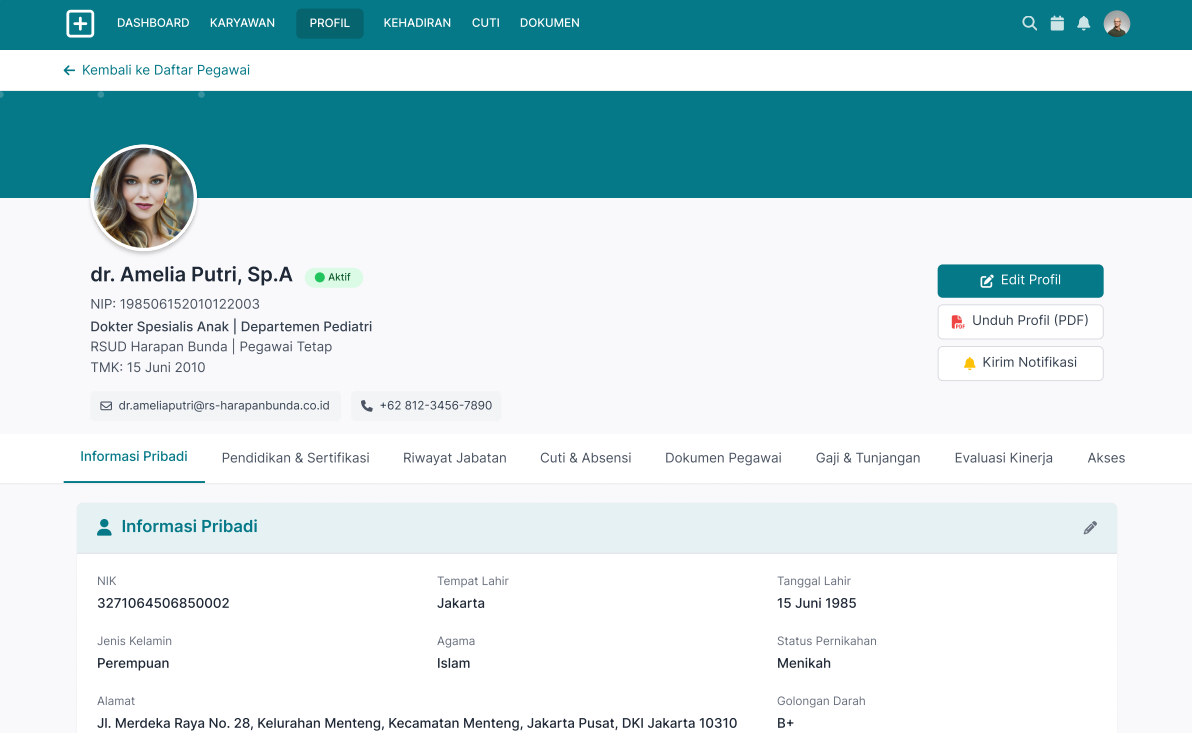Screen dimensions: 1192x733
Task: Open the user avatar menu
Action: pos(1117,24)
